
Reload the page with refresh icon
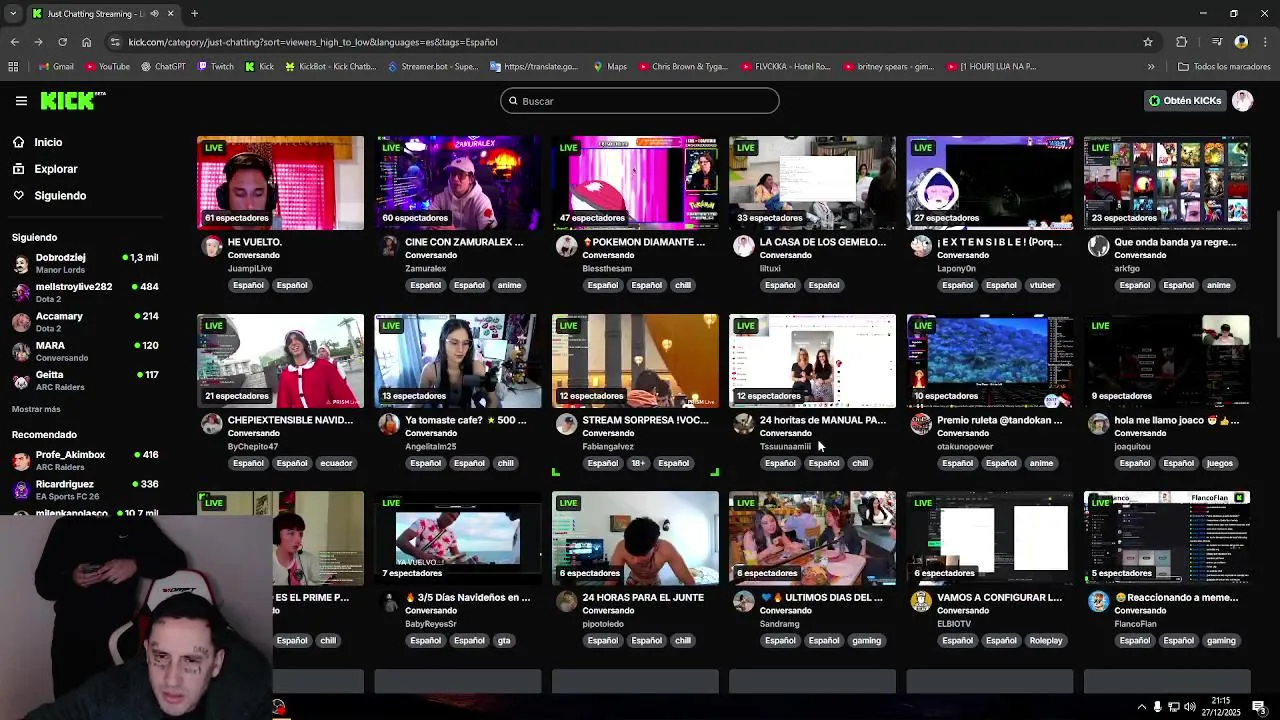(62, 42)
